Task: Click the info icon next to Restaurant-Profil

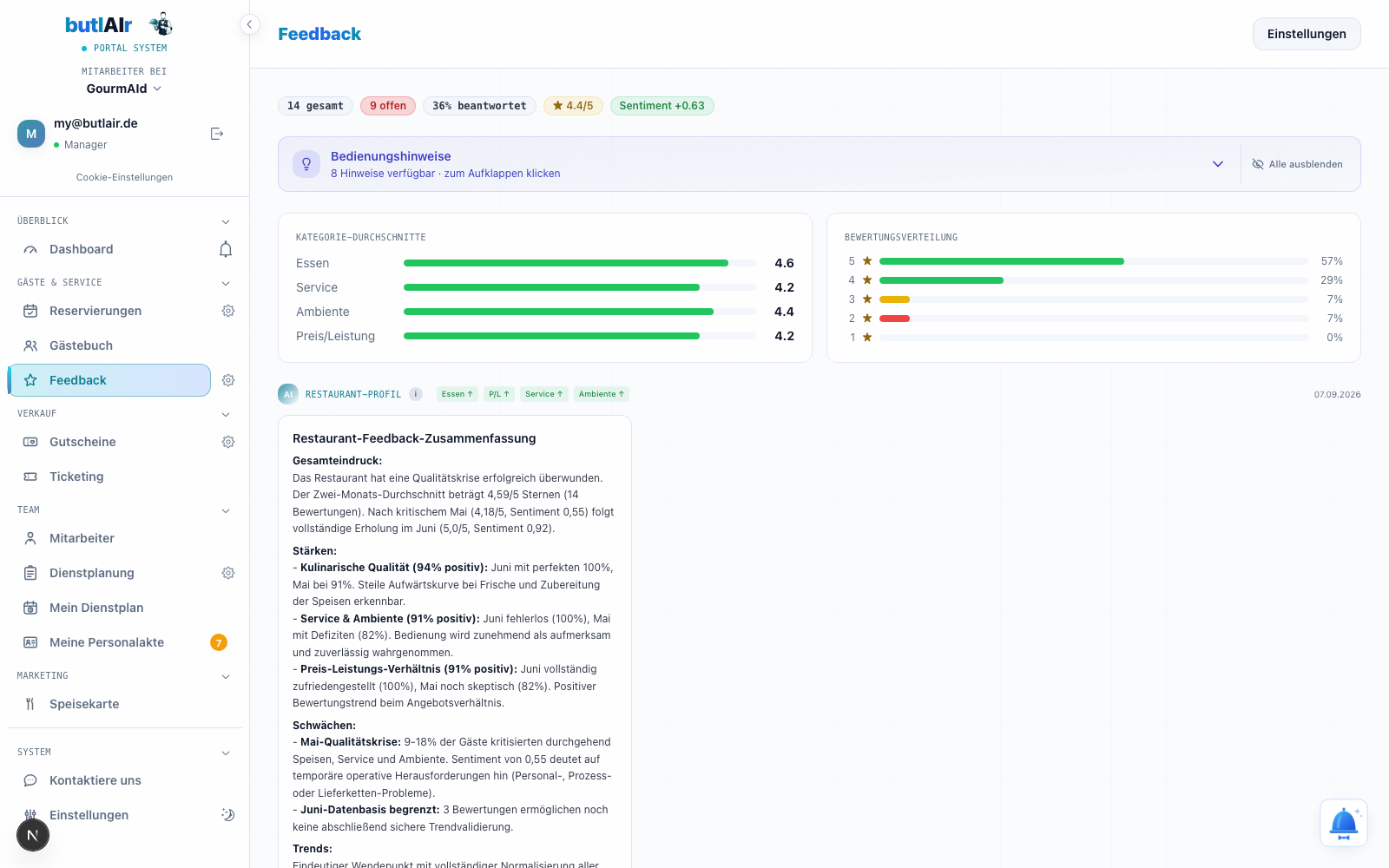Action: click(x=416, y=394)
